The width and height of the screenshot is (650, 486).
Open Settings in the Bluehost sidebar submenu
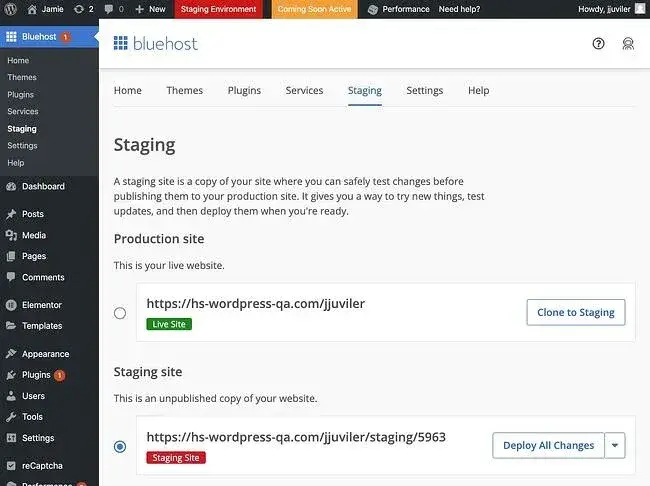(x=22, y=146)
